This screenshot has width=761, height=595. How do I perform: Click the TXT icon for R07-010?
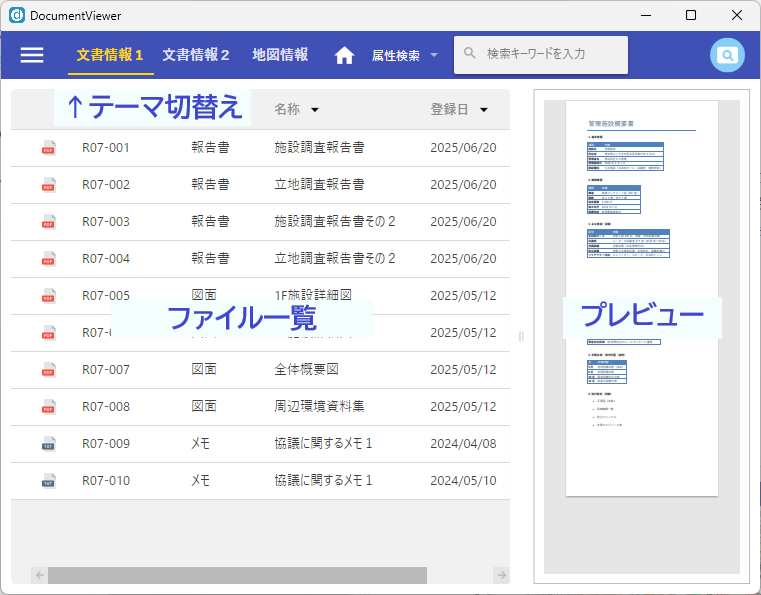[49, 480]
